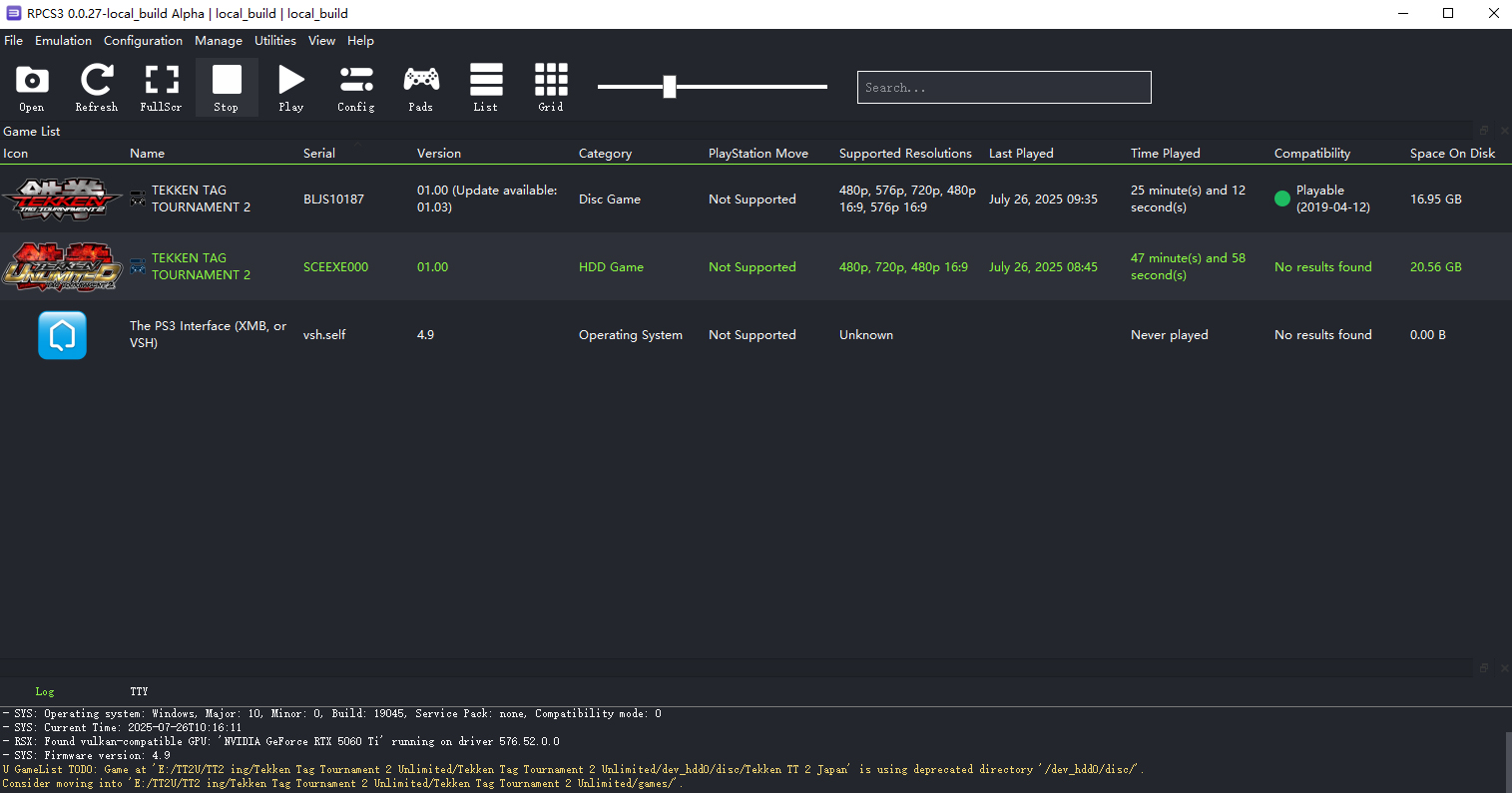This screenshot has height=793, width=1512.
Task: Refresh the game list
Action: pyautogui.click(x=97, y=87)
